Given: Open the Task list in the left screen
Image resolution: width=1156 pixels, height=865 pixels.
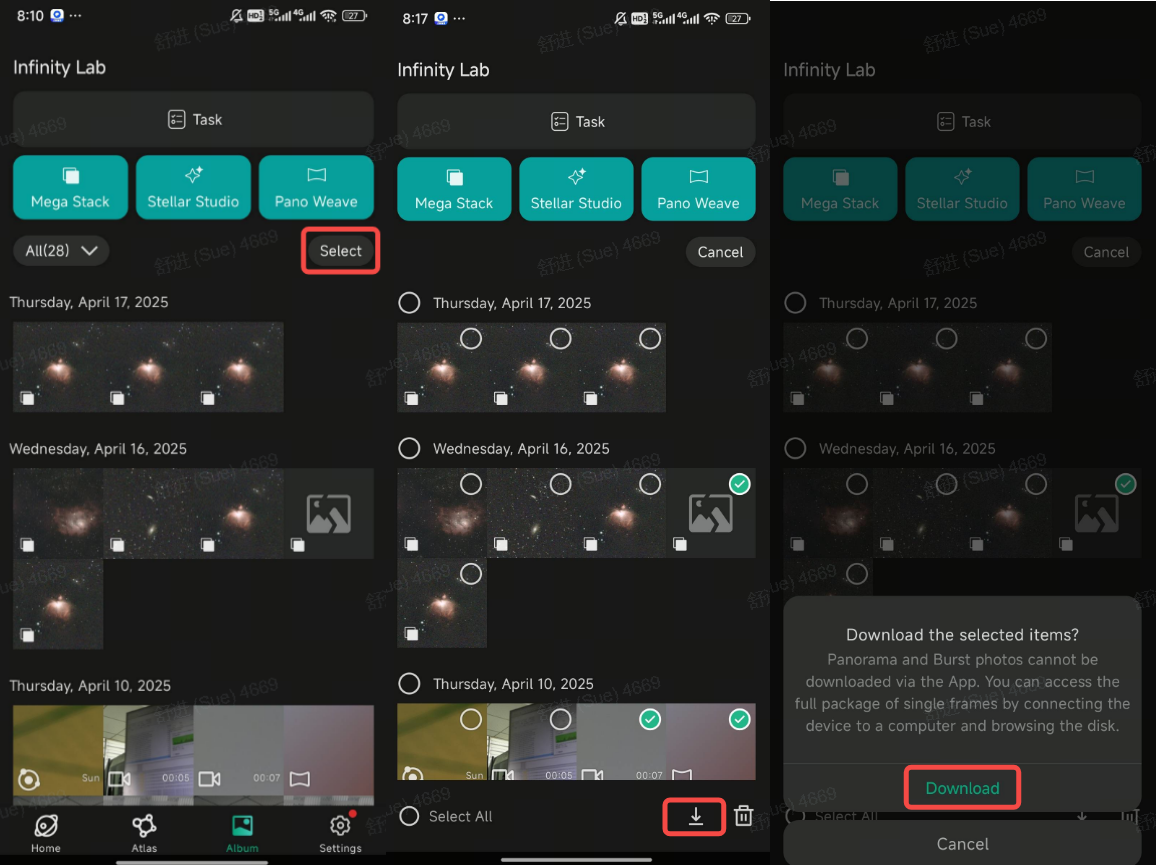Looking at the screenshot, I should (193, 119).
